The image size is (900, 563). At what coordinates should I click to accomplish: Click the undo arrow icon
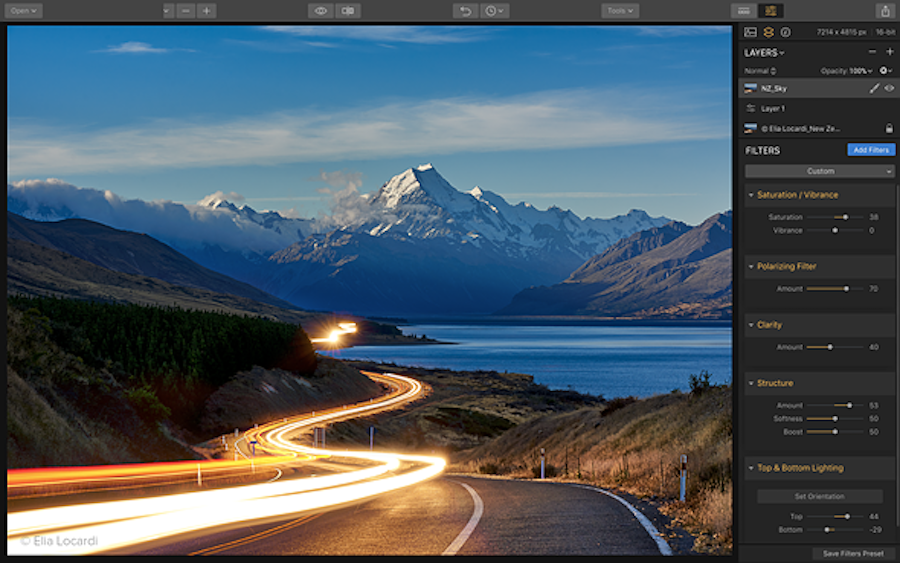click(465, 11)
